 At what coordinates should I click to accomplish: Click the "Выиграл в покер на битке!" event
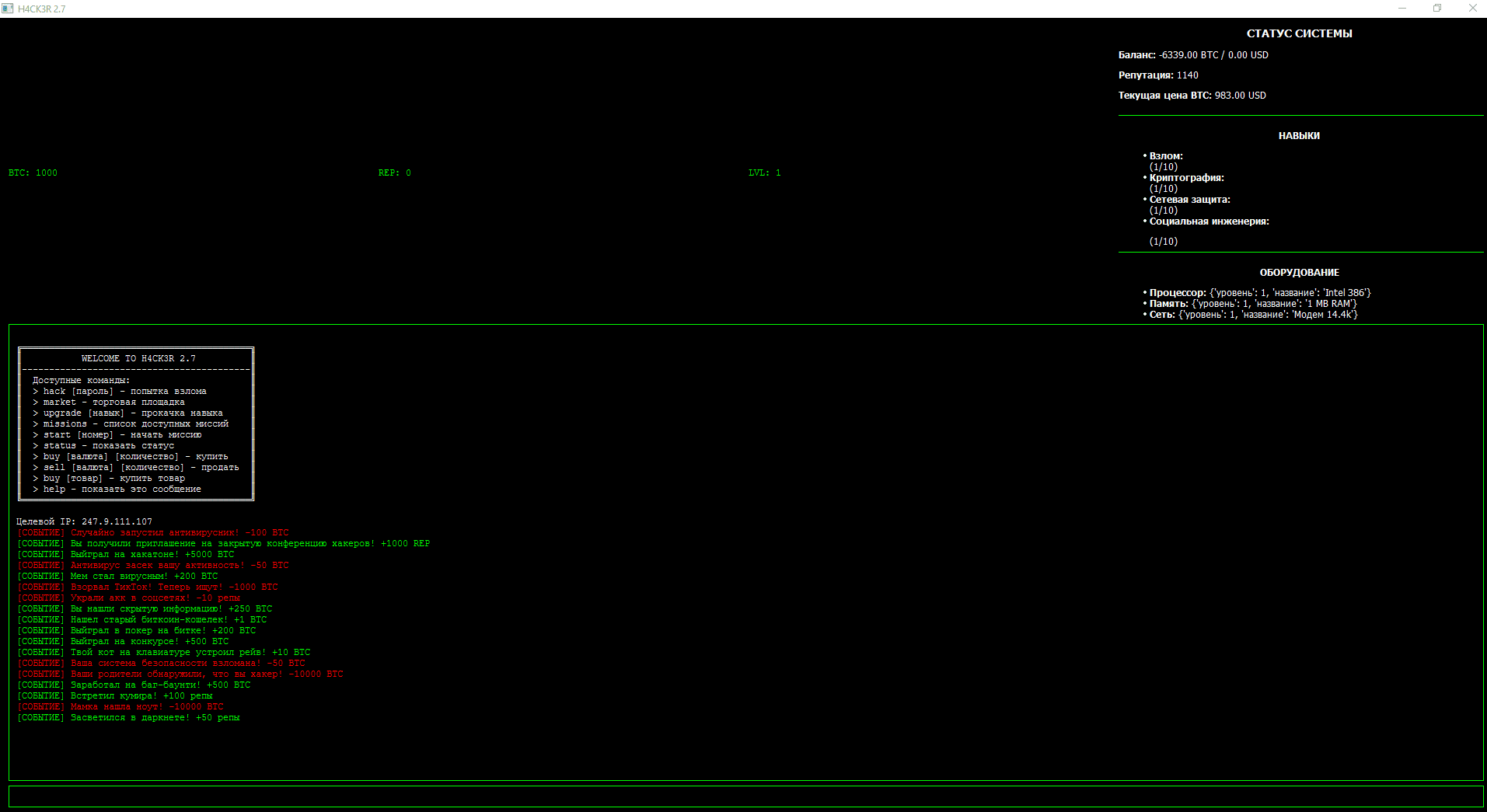point(136,630)
